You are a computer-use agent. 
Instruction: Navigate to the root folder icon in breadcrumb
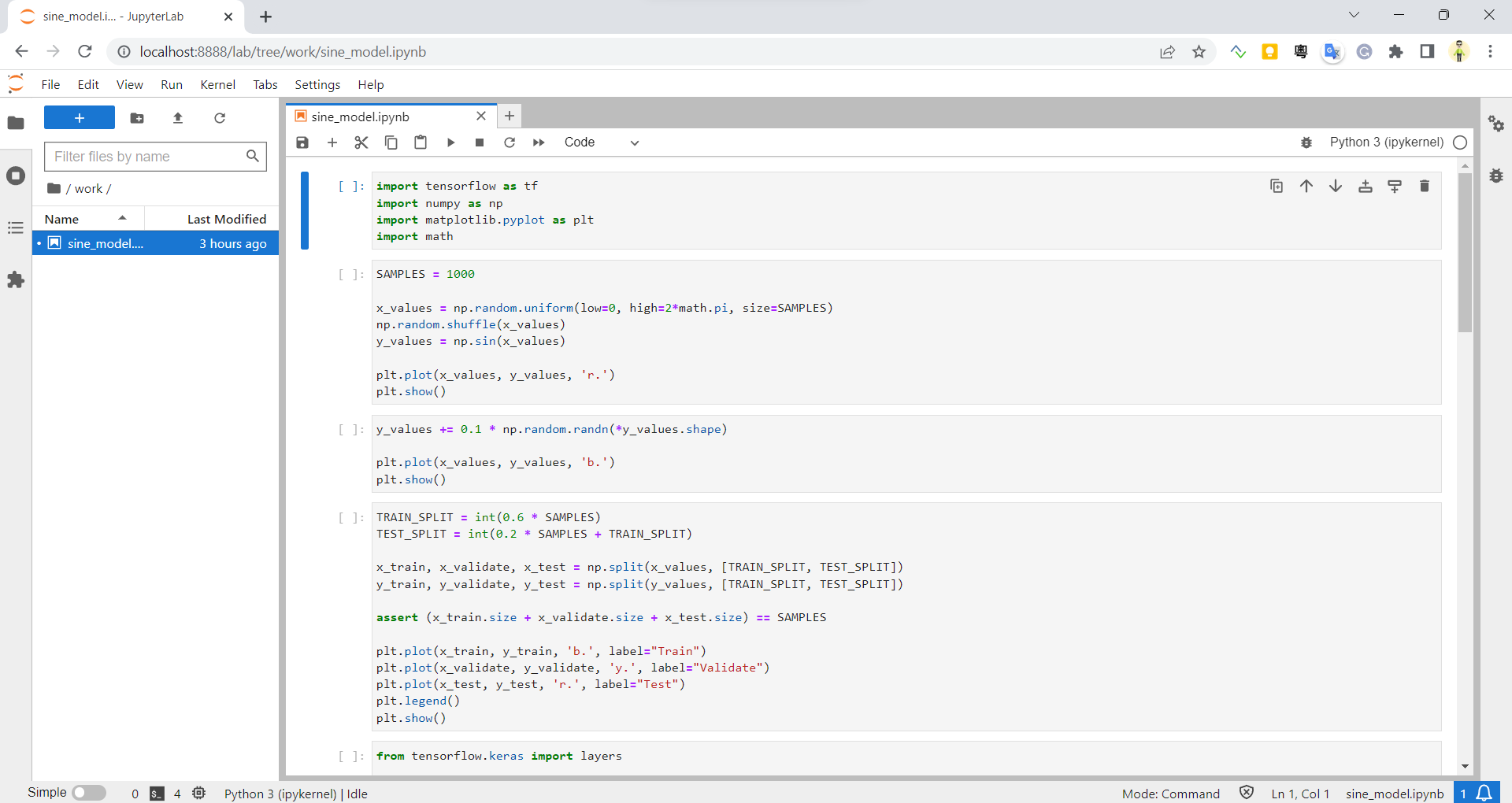point(54,189)
